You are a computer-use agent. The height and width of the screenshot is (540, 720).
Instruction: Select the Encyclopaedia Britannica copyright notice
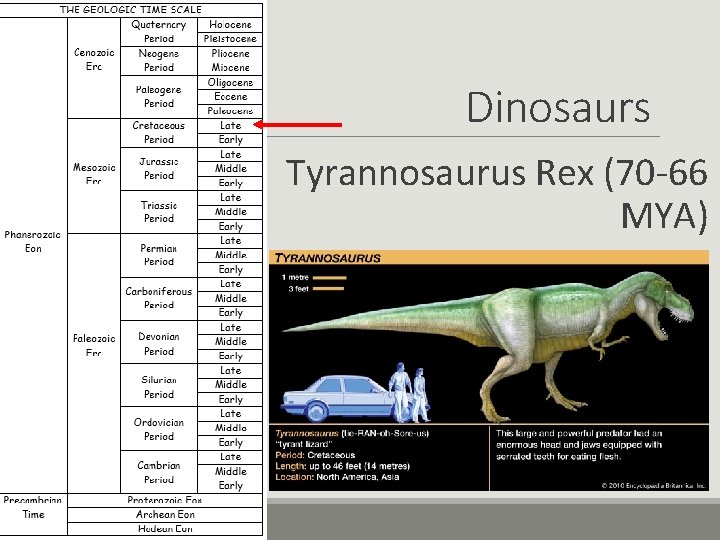click(653, 485)
